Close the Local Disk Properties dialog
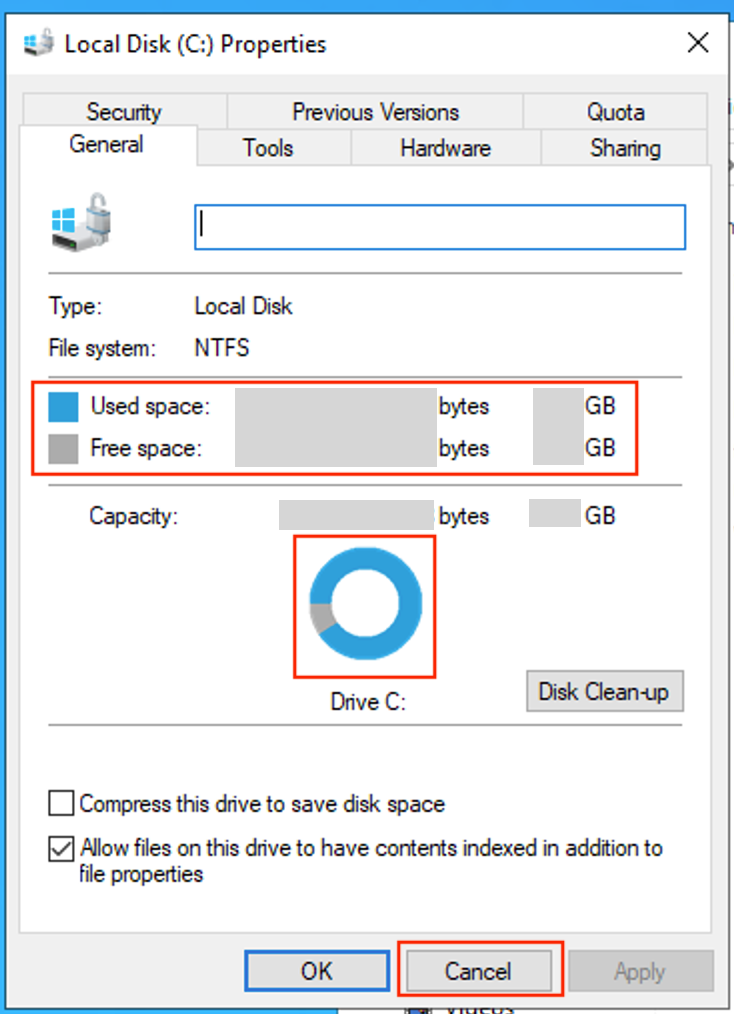 (697, 43)
